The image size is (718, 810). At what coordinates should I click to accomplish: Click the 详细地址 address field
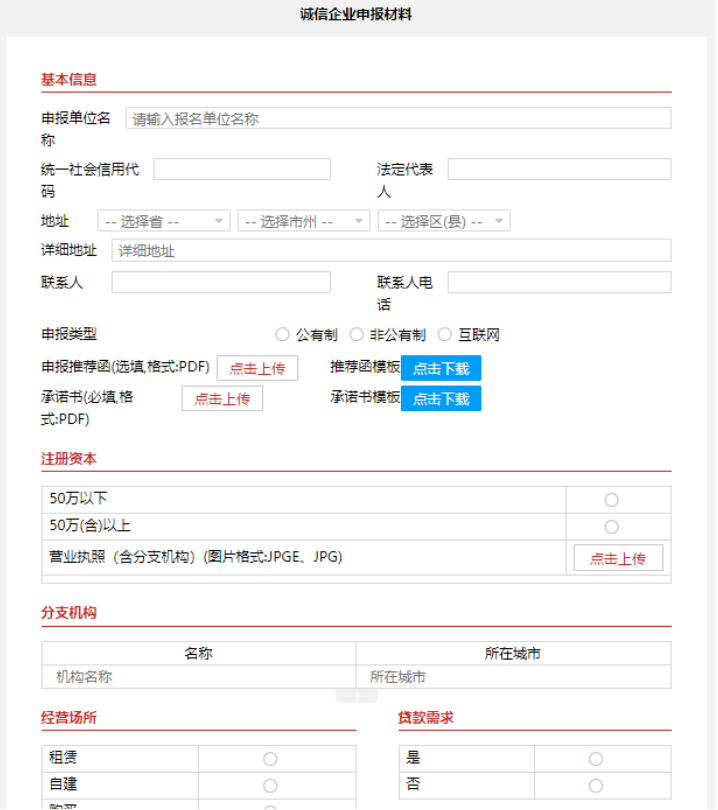(x=391, y=251)
